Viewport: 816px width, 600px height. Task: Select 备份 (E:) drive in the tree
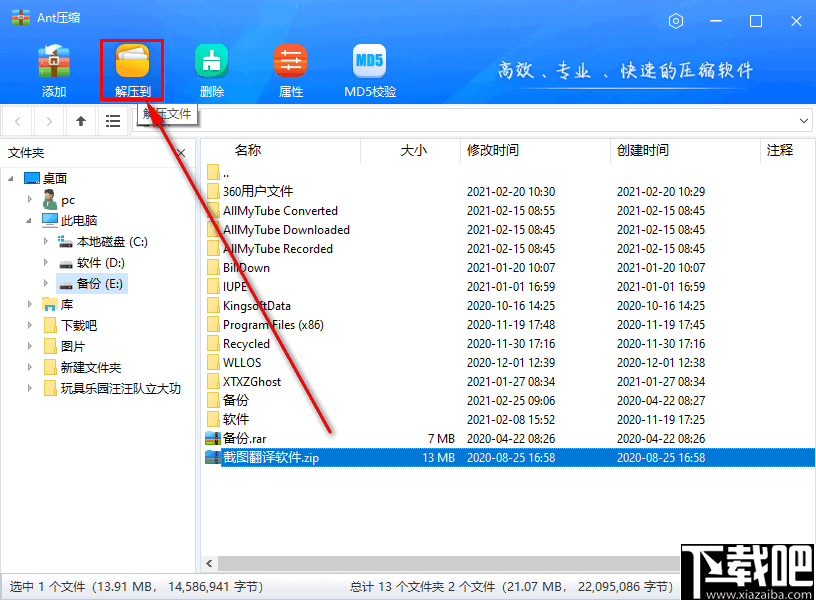(x=92, y=284)
